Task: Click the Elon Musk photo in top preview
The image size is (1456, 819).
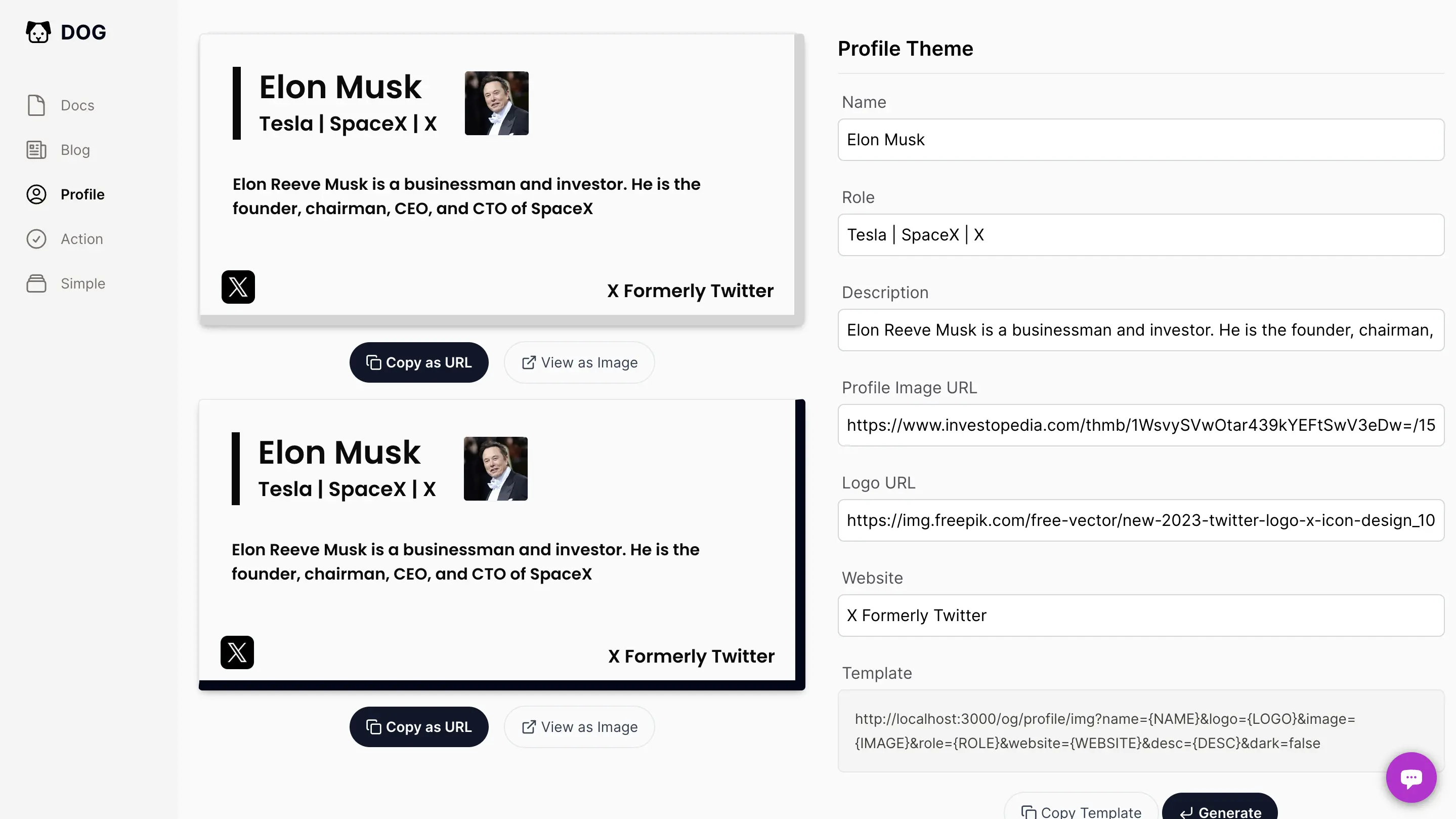Action: pos(496,103)
